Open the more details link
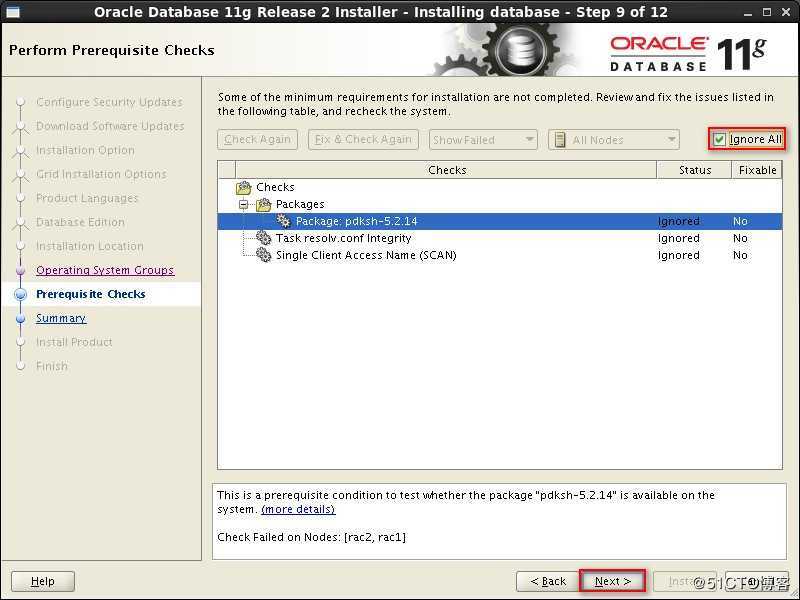The width and height of the screenshot is (800, 600). tap(298, 509)
